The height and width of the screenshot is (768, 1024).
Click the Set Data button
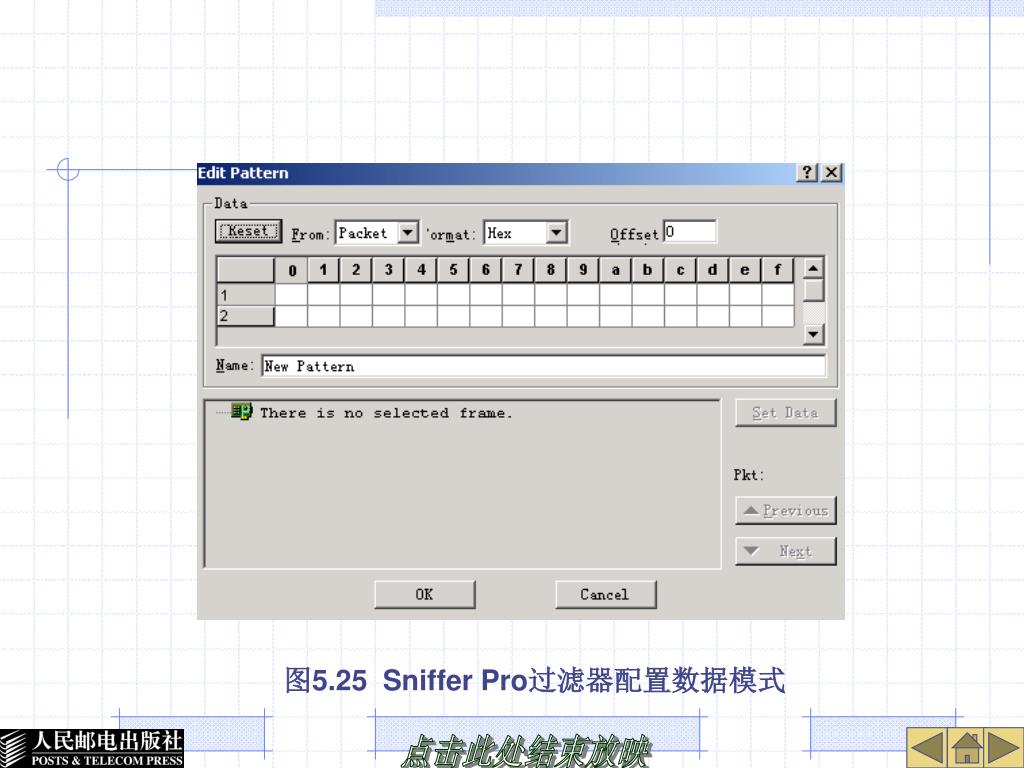785,413
